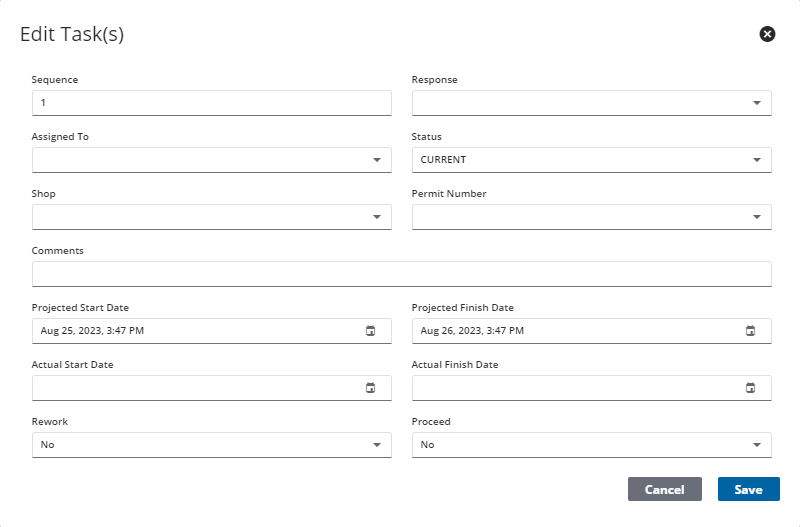Open the Proceed dropdown set to No

756,445
